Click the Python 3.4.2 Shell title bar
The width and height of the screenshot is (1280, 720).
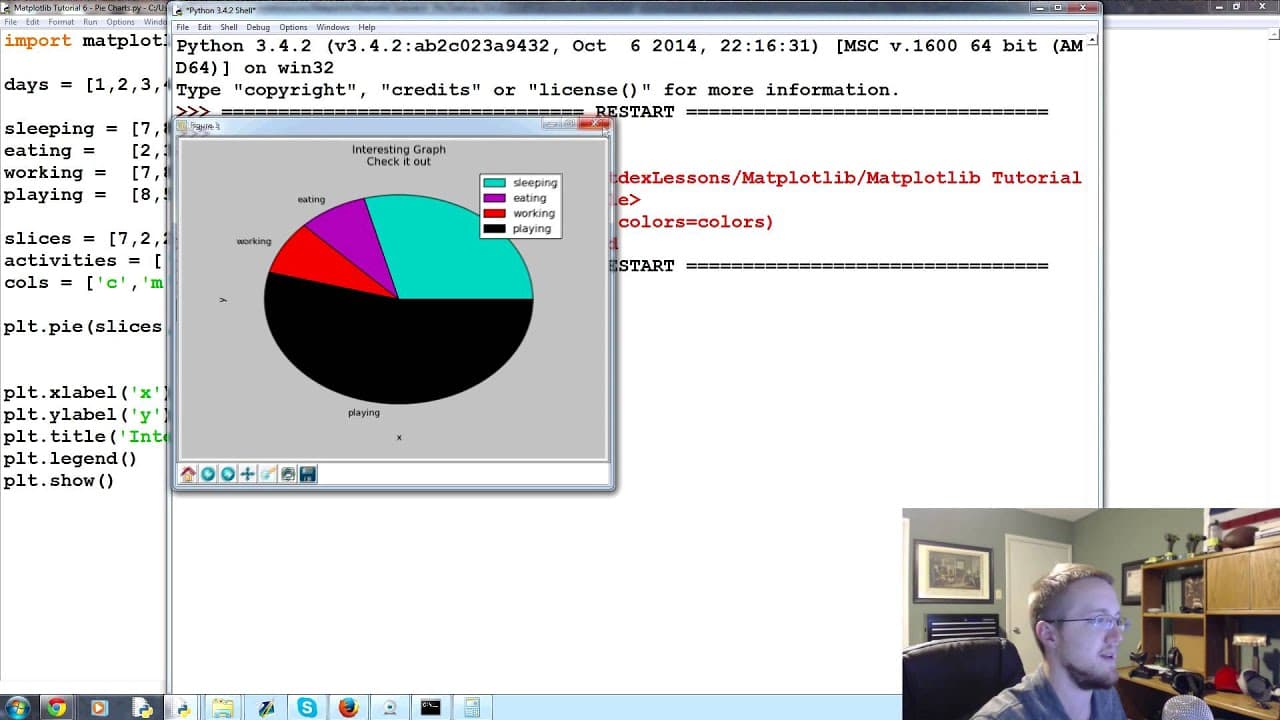(x=600, y=10)
